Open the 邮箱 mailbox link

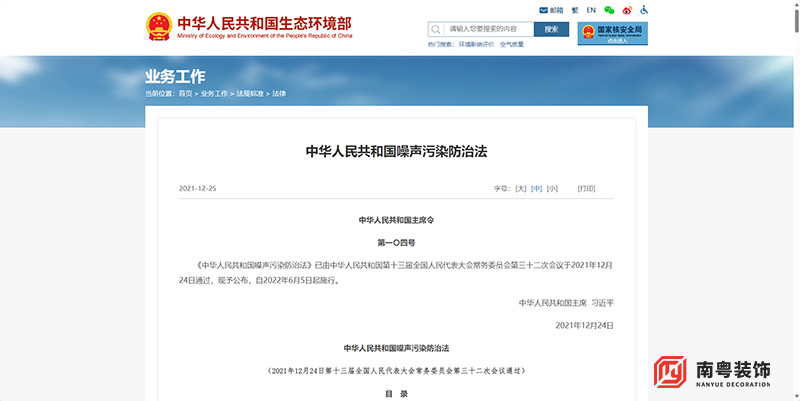coord(551,10)
